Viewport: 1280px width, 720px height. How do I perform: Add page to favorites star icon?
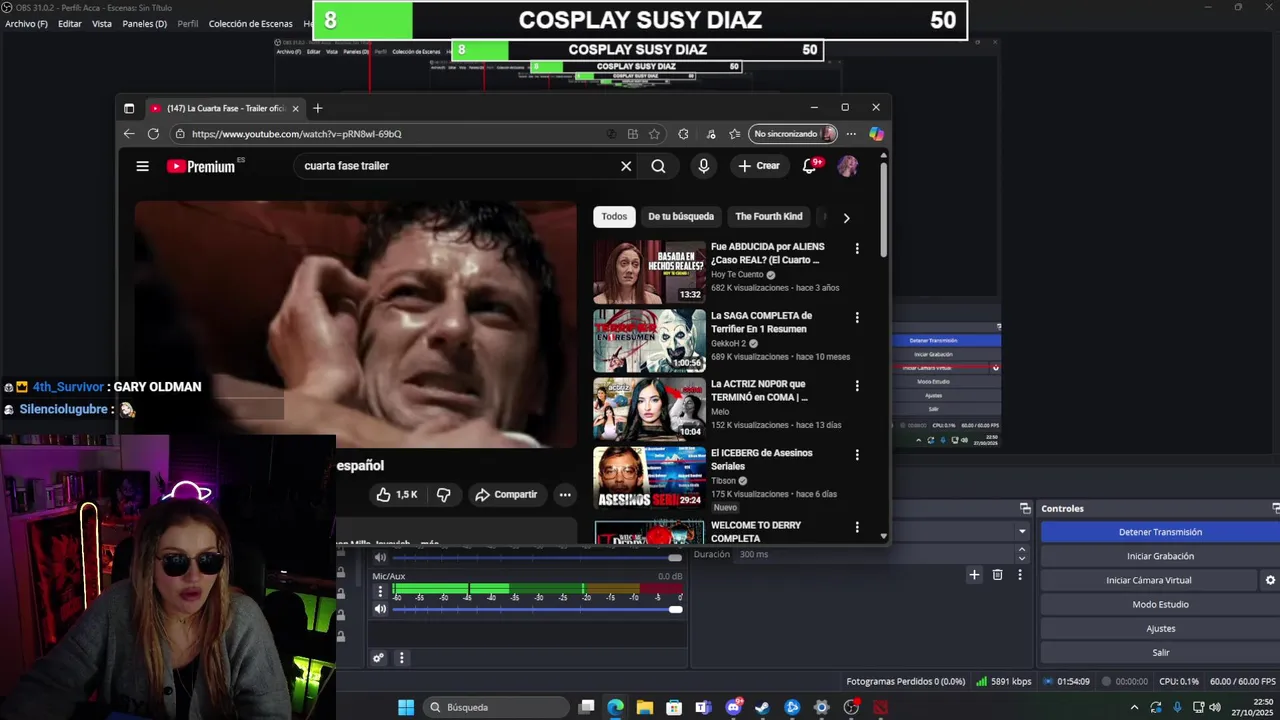[654, 134]
